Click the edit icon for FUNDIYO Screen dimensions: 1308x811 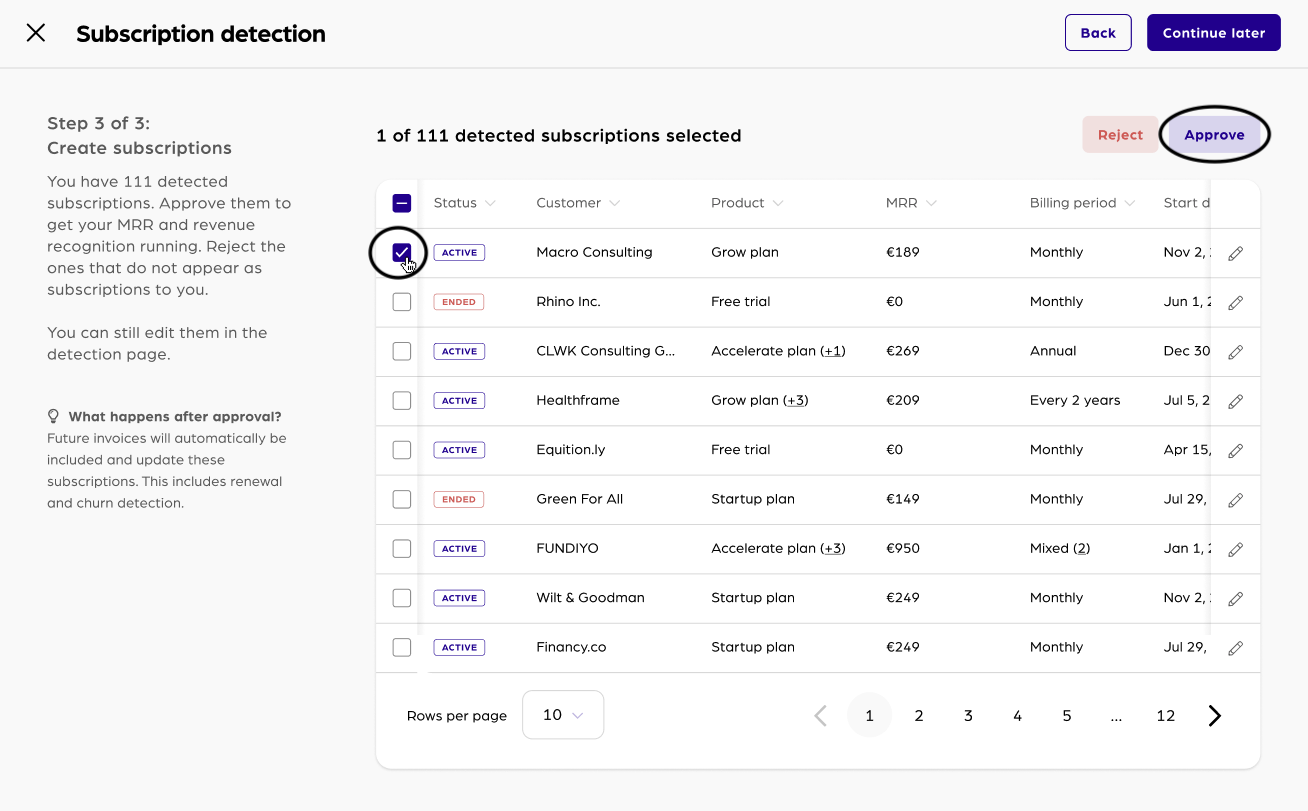[x=1235, y=550]
